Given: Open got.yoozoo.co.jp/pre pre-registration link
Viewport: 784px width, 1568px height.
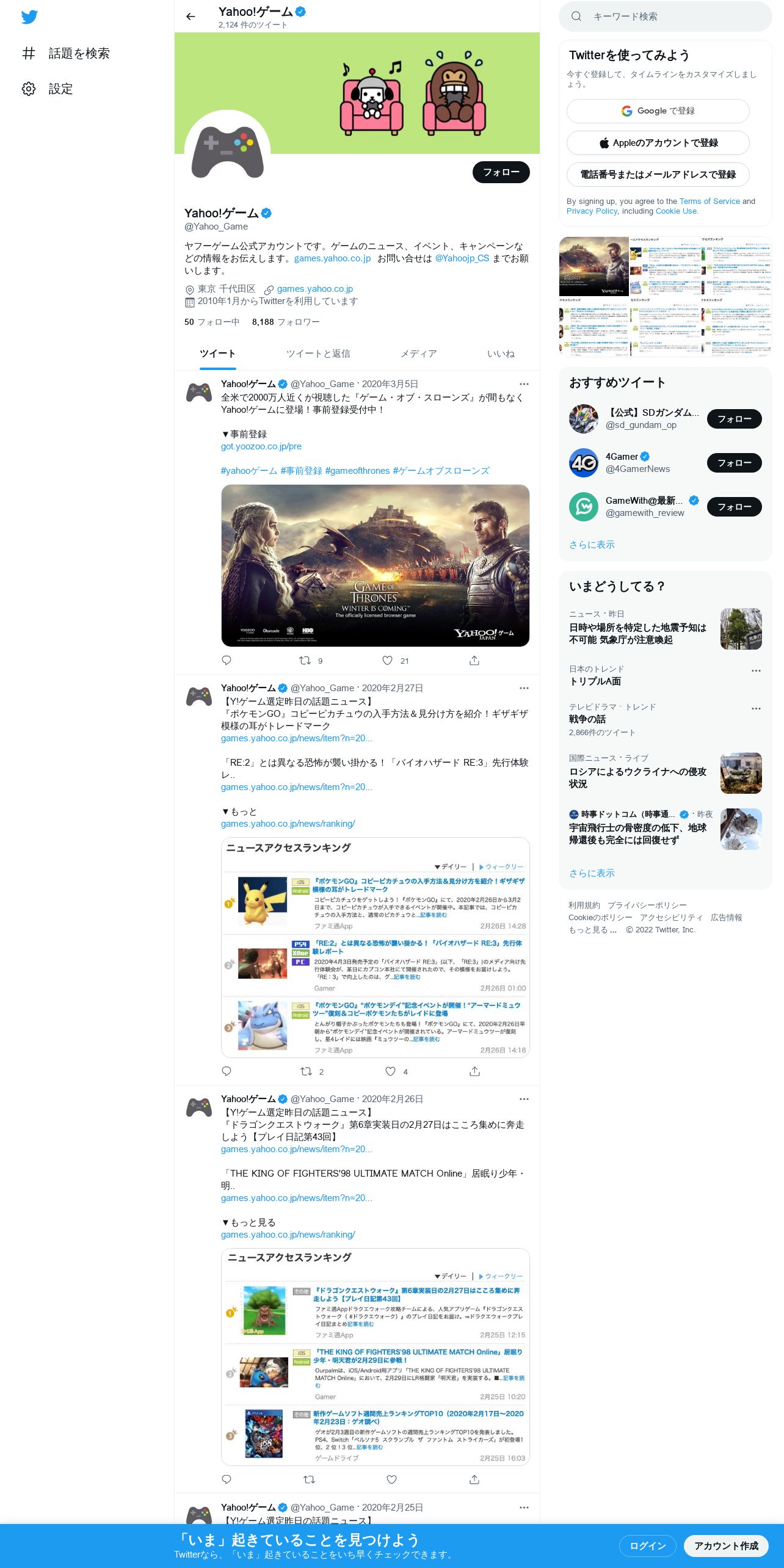Looking at the screenshot, I should (261, 446).
